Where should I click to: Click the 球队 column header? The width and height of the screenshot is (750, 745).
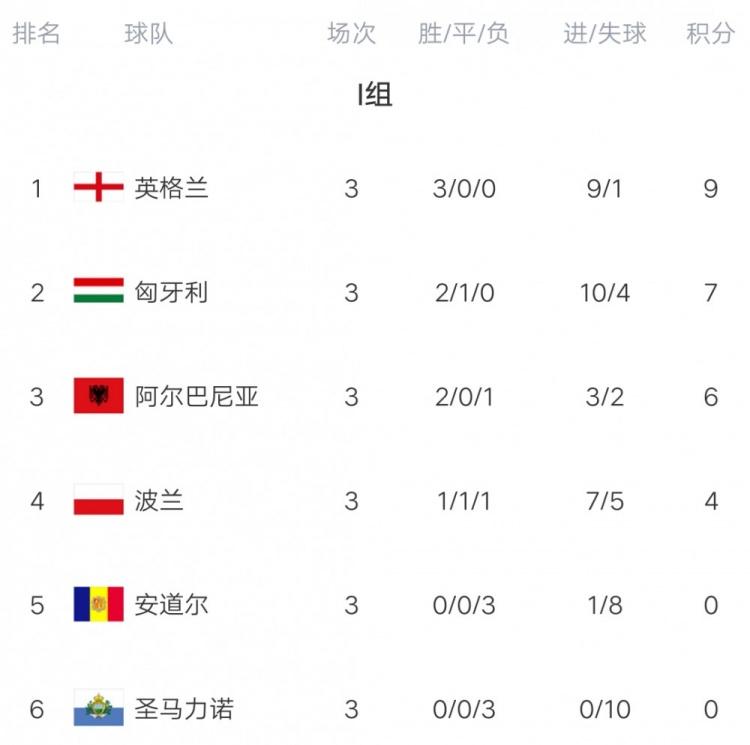[x=148, y=34]
